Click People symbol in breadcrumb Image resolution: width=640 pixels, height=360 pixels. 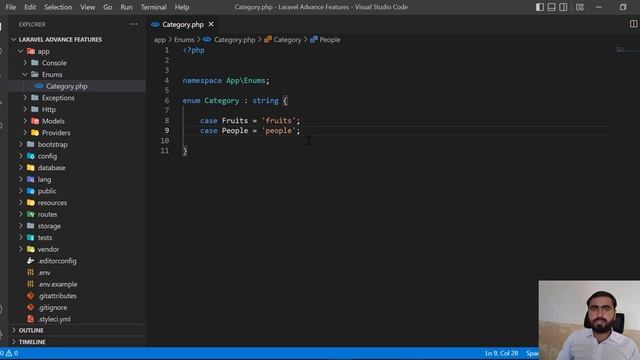(x=330, y=40)
